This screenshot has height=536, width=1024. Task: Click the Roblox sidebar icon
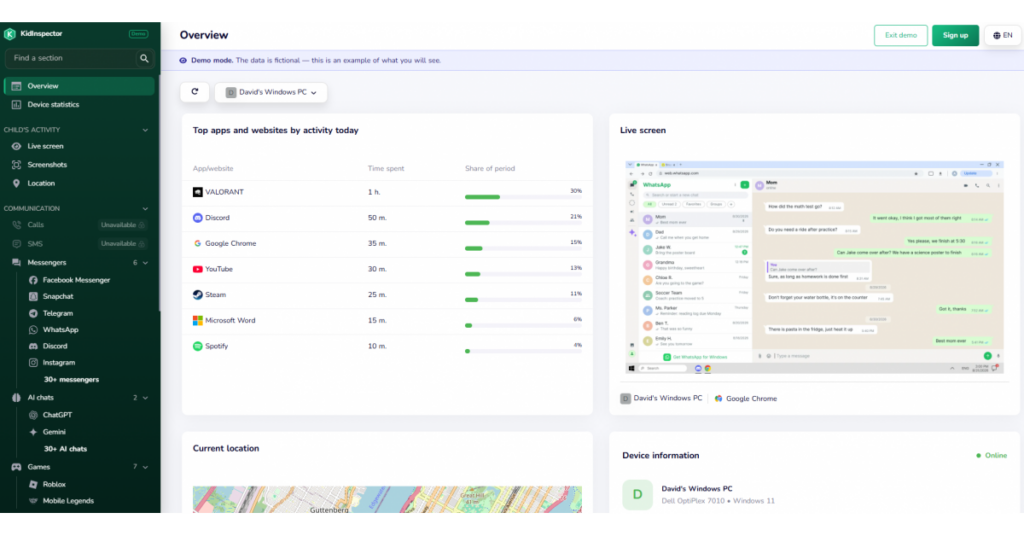pyautogui.click(x=33, y=484)
